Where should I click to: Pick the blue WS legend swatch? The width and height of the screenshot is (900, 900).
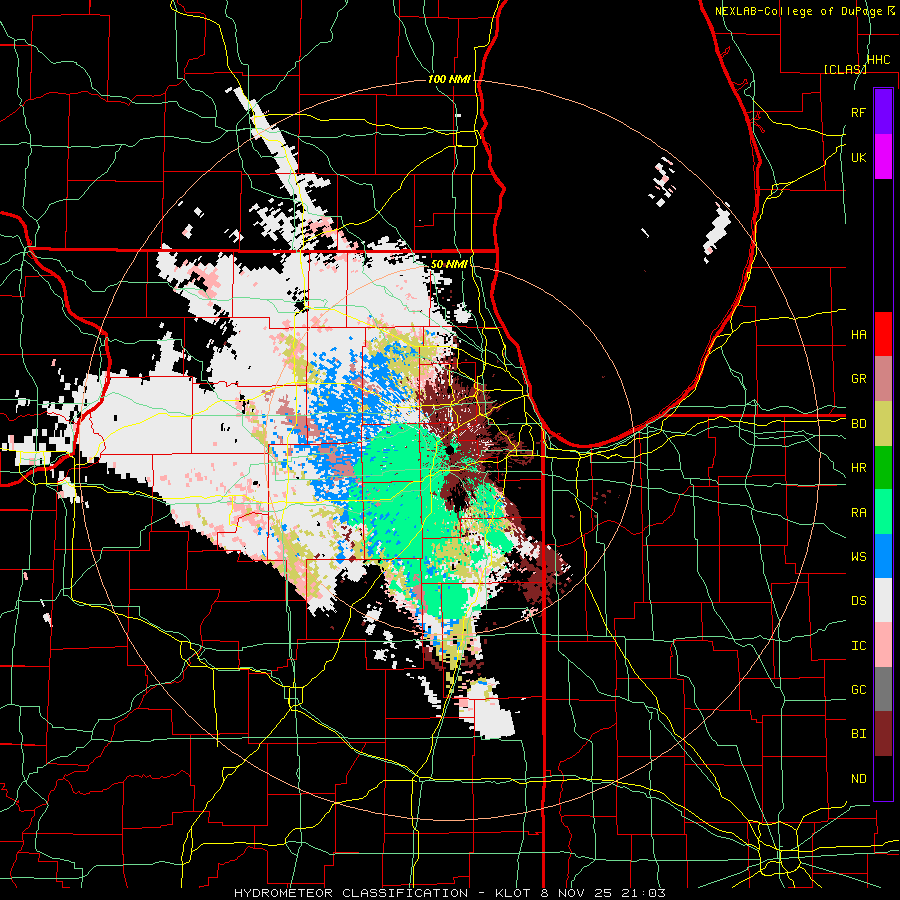883,556
